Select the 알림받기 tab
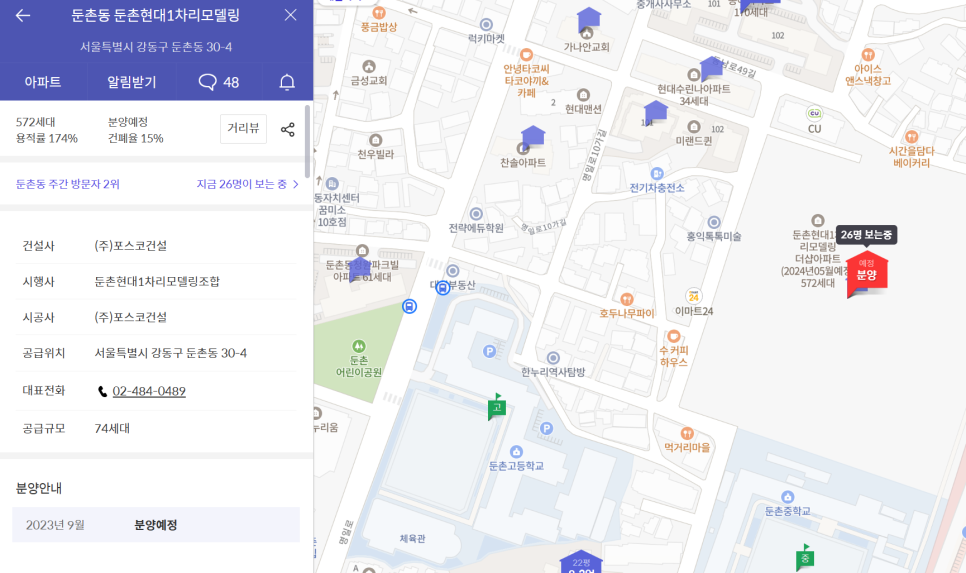This screenshot has height=573, width=966. point(132,82)
